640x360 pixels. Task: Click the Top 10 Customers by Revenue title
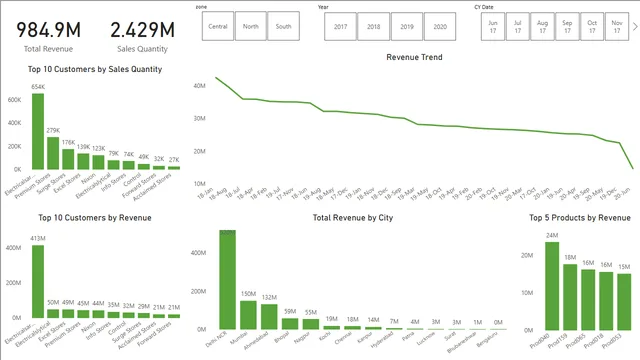pyautogui.click(x=95, y=218)
